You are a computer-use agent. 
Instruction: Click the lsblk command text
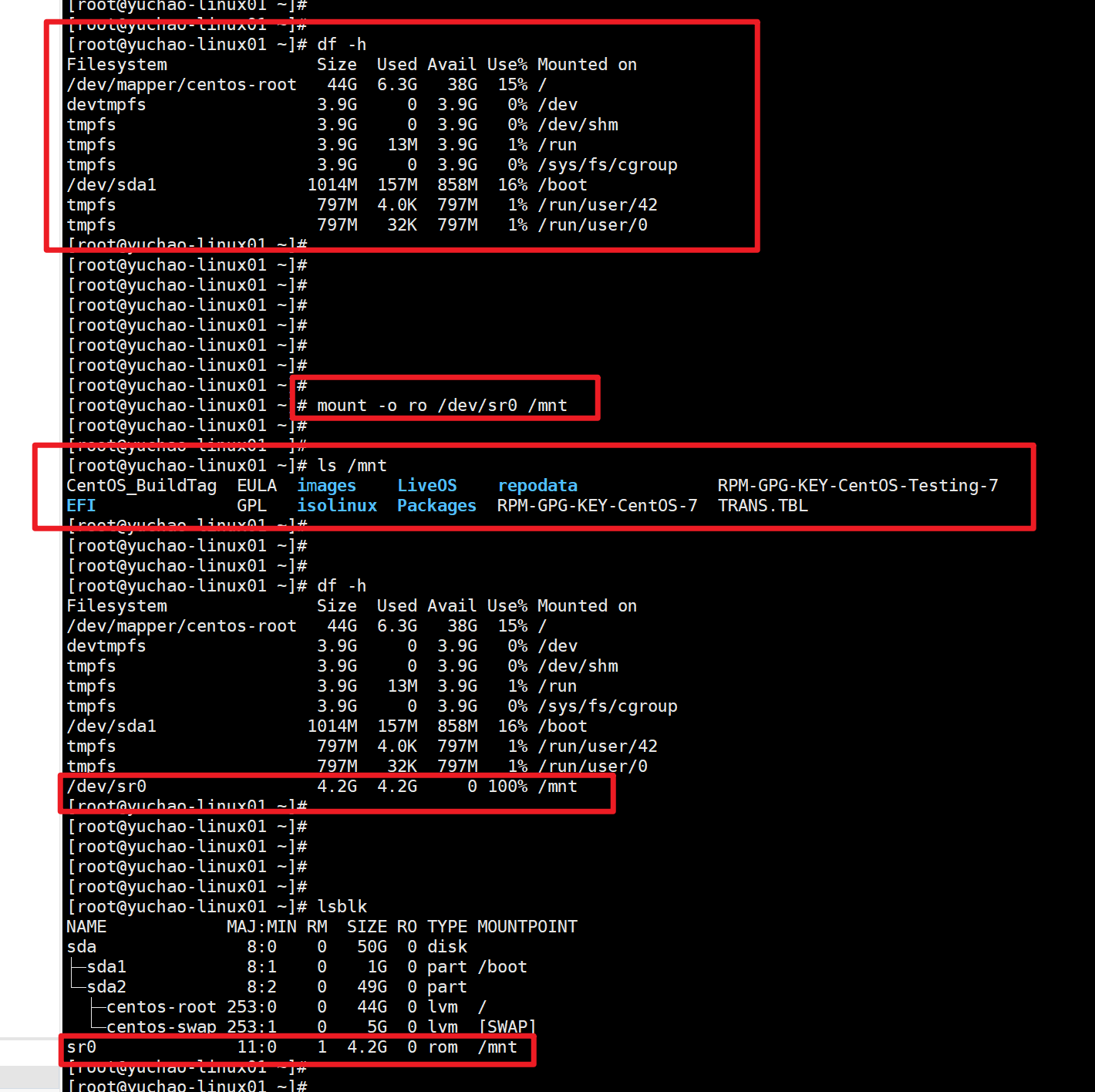(x=342, y=907)
